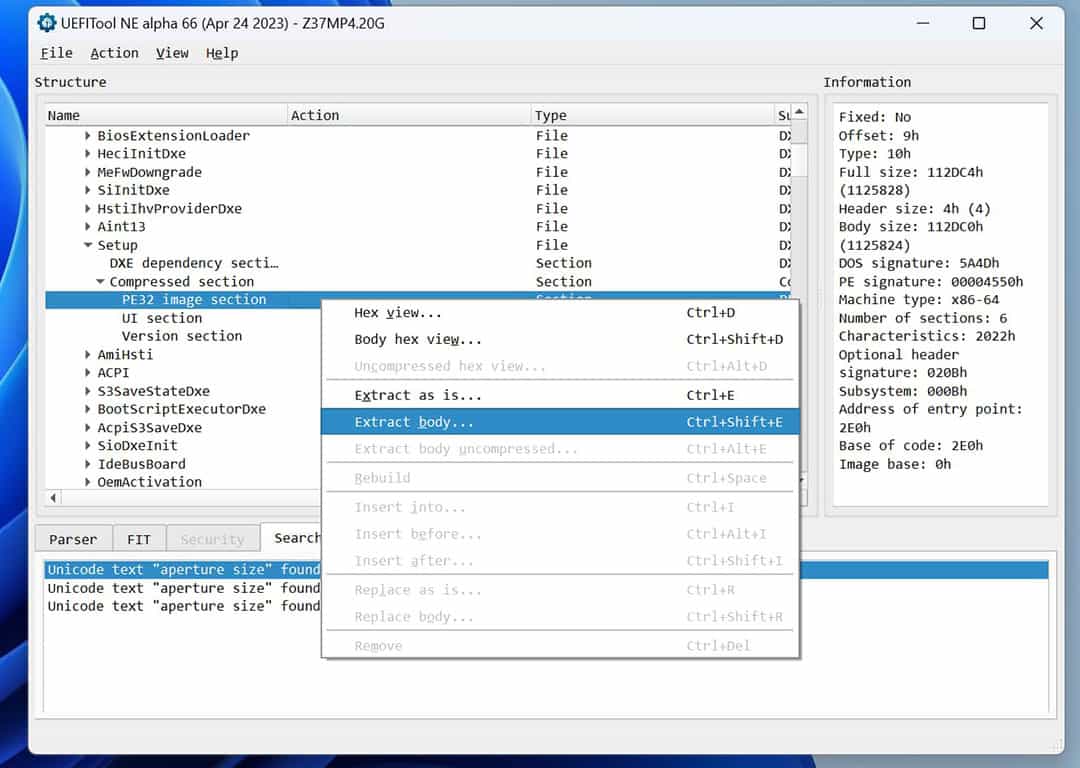Switch to the FIT tab
Image resolution: width=1080 pixels, height=768 pixels.
pyautogui.click(x=139, y=539)
